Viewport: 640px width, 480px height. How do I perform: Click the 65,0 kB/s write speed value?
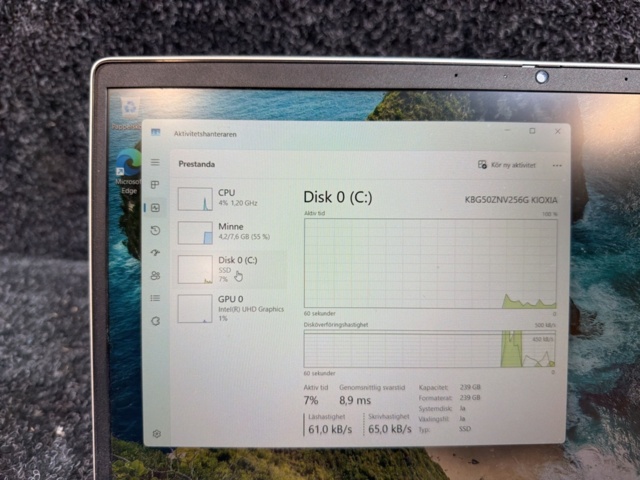(x=389, y=429)
